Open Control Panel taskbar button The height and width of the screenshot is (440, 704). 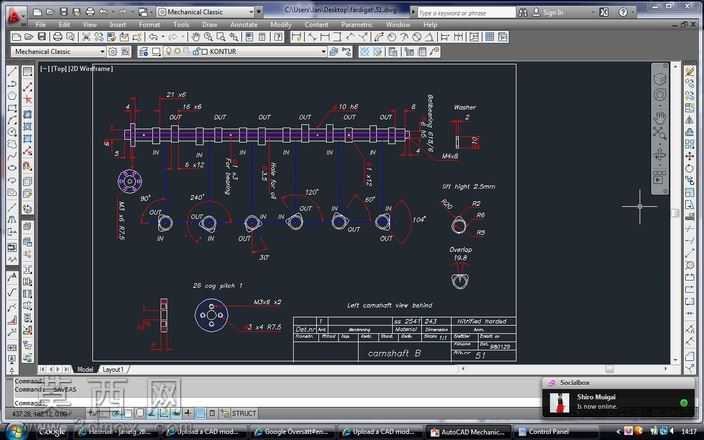click(549, 432)
